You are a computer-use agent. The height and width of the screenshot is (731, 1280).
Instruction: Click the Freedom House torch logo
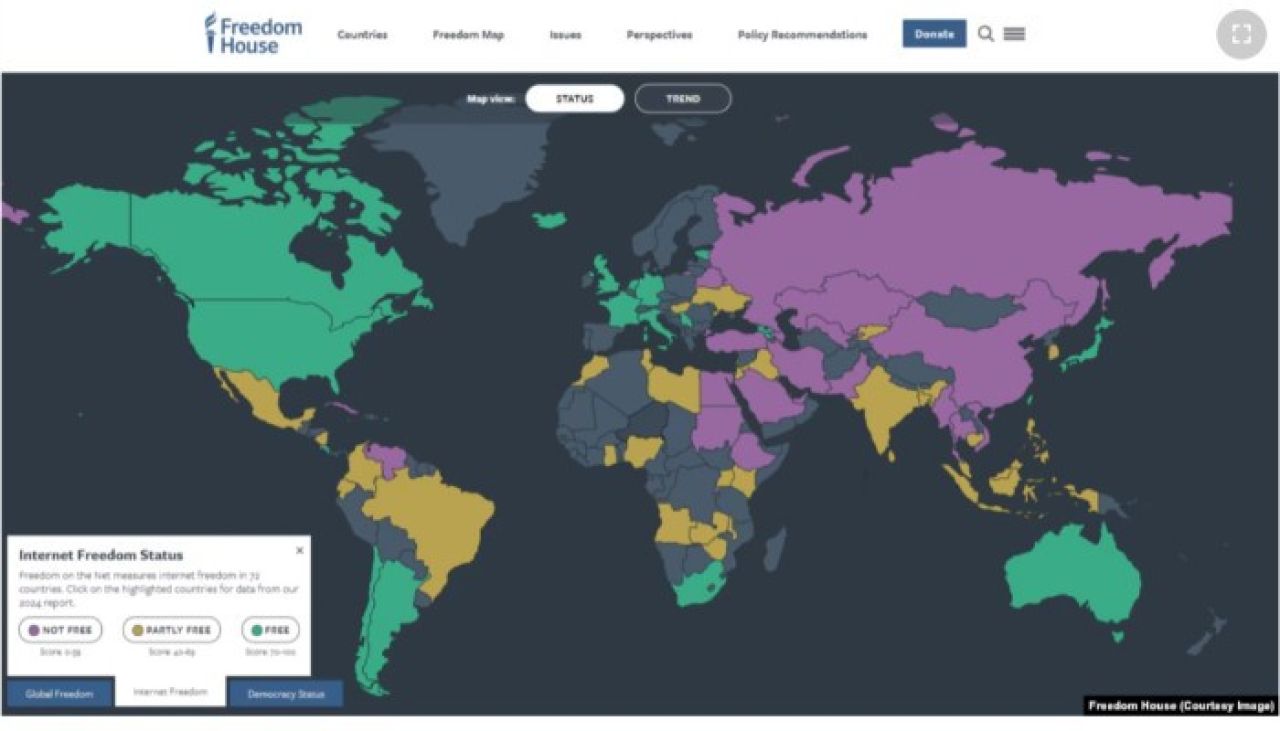coord(211,32)
